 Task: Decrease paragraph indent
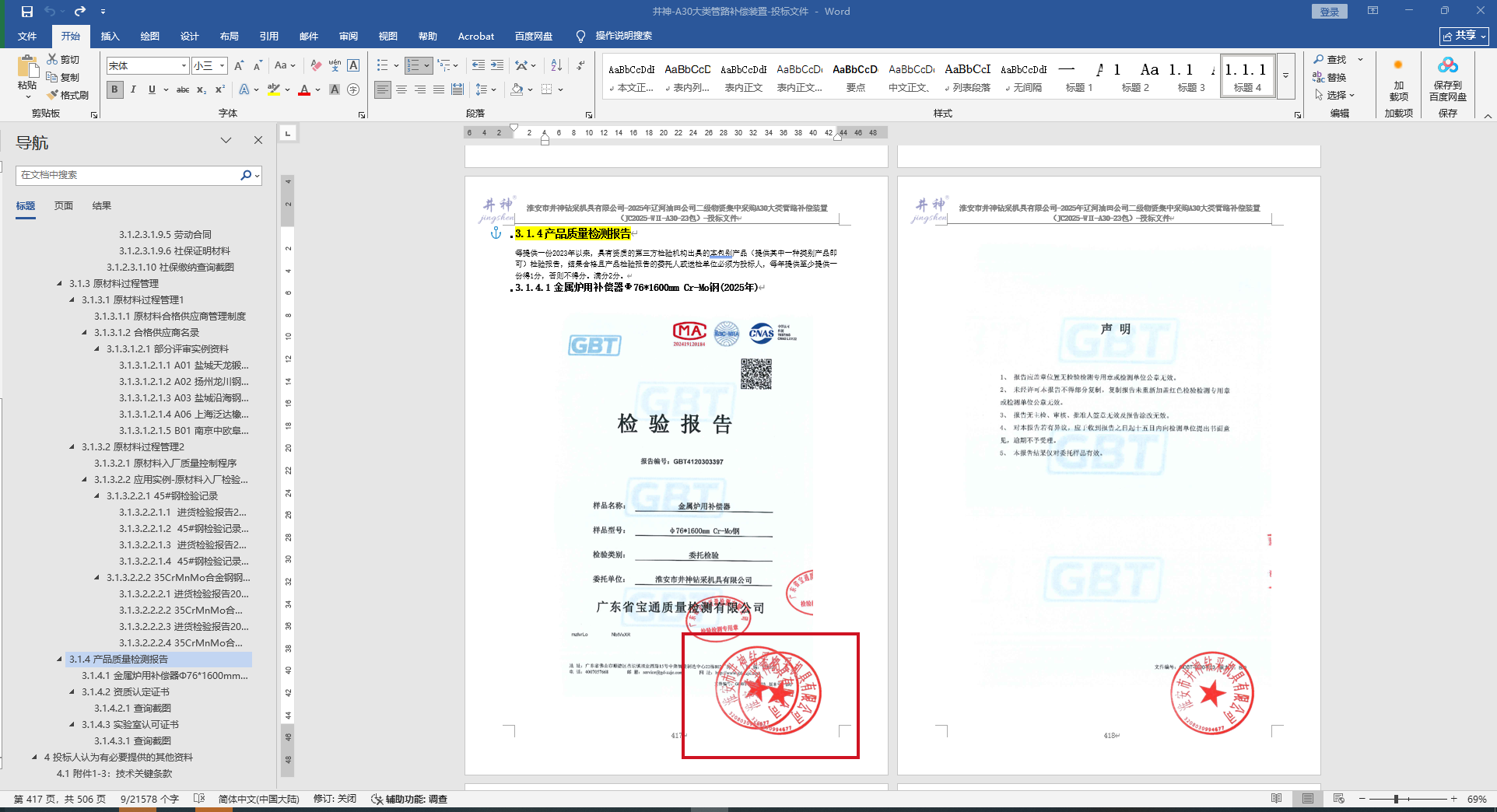[x=479, y=66]
